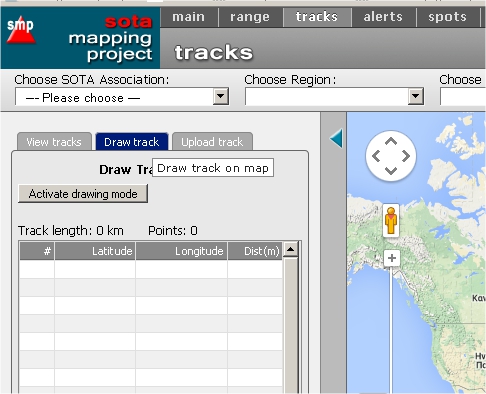The width and height of the screenshot is (486, 394).
Task: Pan the map left with left arrow
Action: (376, 156)
